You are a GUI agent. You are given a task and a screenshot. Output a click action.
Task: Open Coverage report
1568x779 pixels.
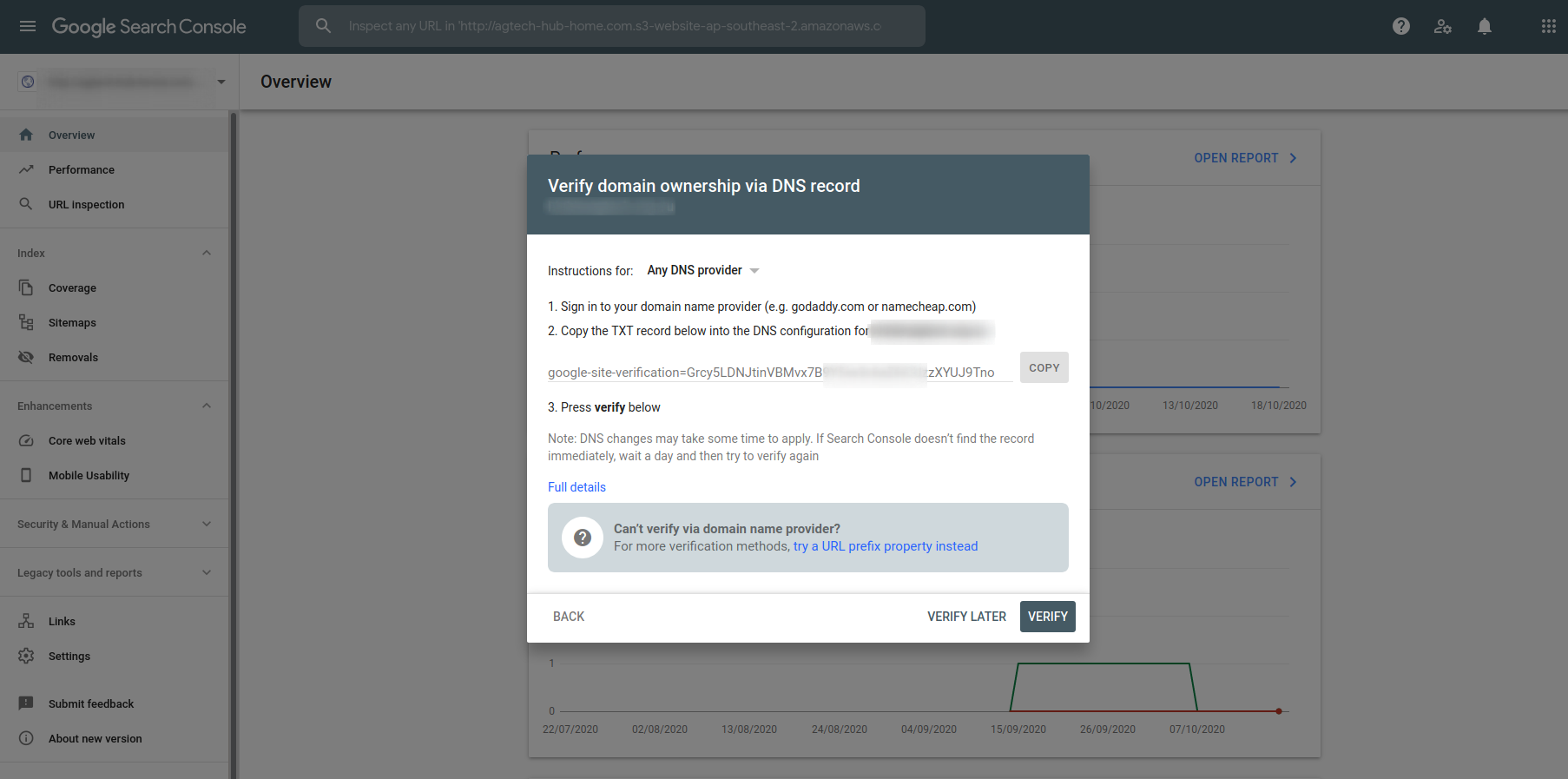click(x=114, y=287)
